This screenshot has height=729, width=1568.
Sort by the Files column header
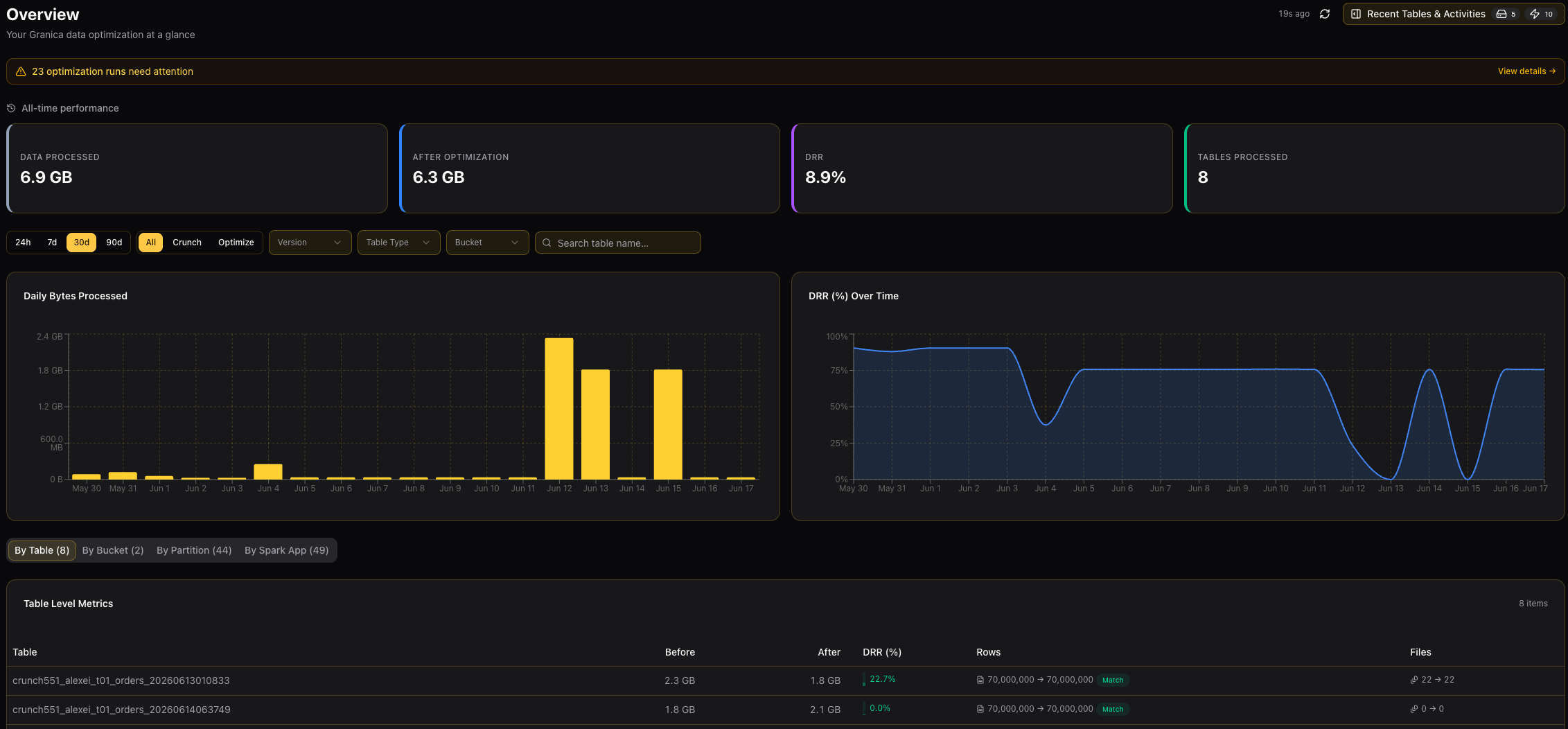coord(1420,652)
